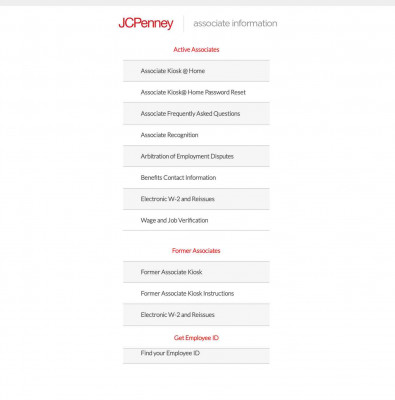
Task: Open Electronic W-2 and Reissues under Former Associates
Action: click(x=196, y=315)
